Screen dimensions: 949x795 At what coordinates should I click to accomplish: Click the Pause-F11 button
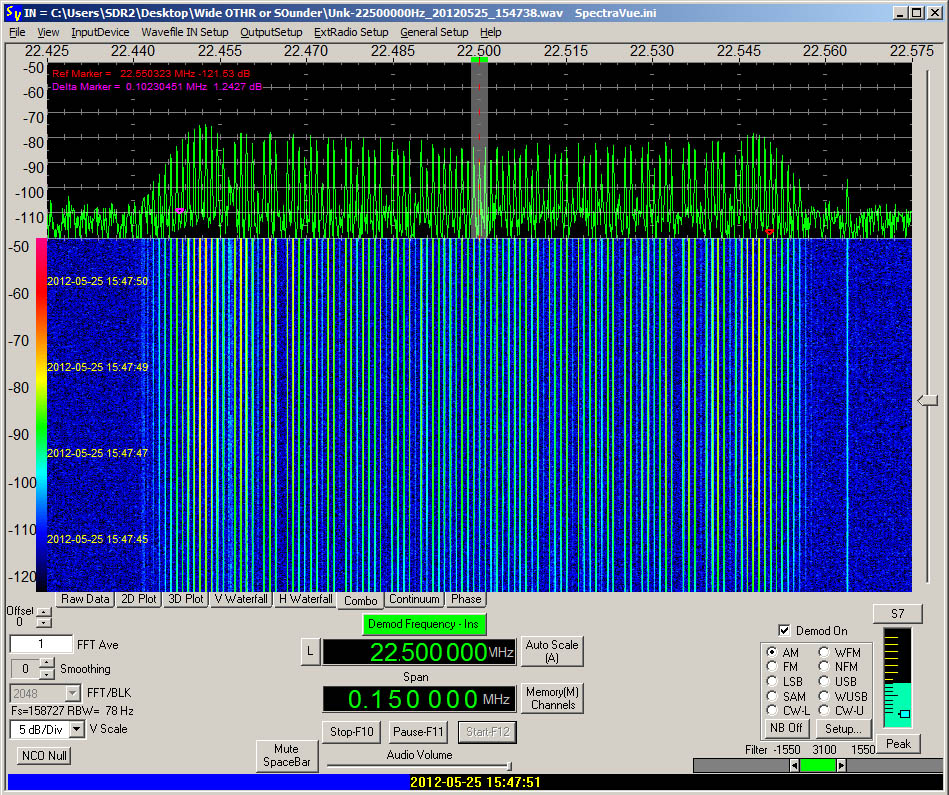(x=418, y=731)
